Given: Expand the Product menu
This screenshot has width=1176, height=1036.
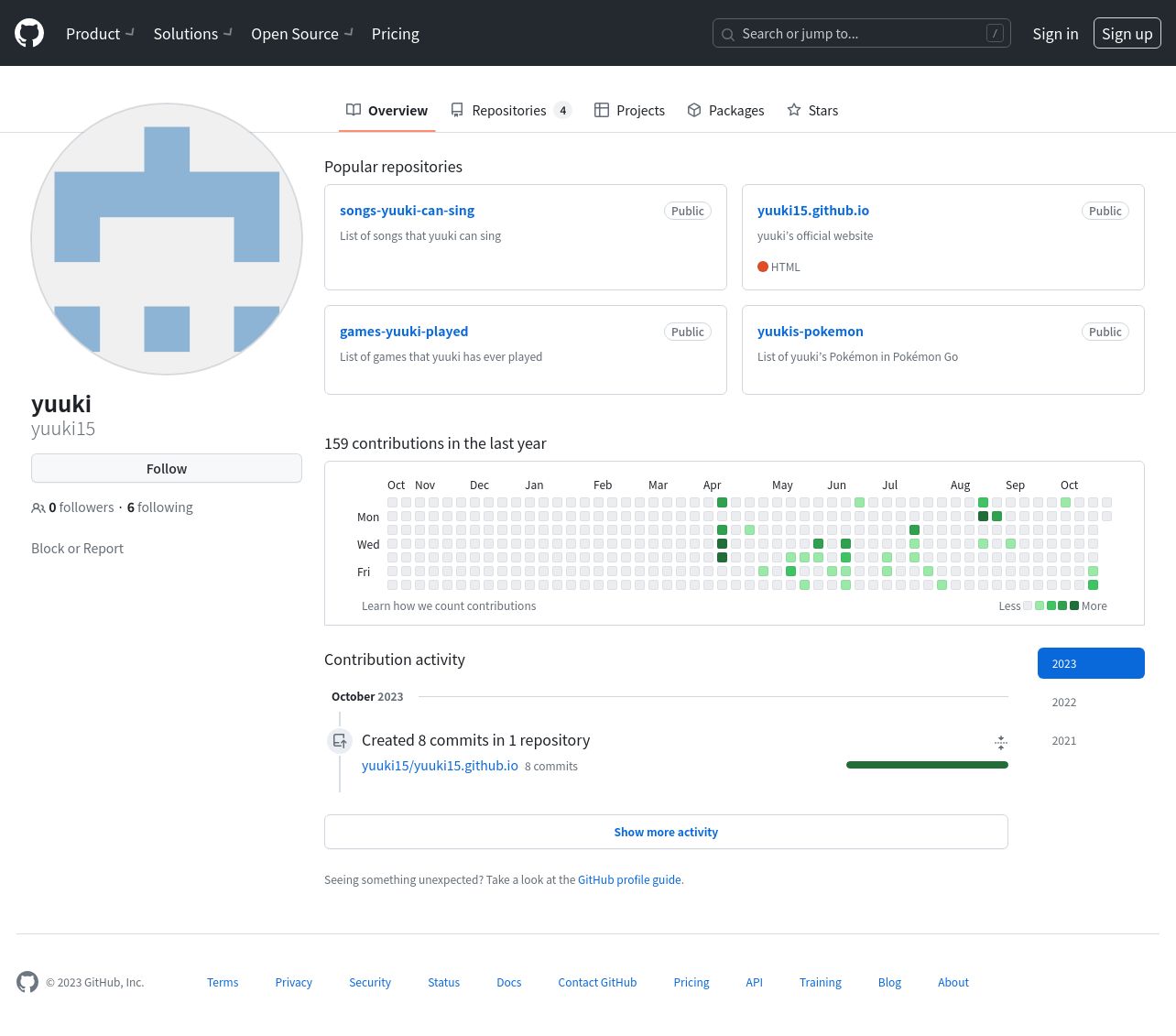Looking at the screenshot, I should (x=100, y=34).
